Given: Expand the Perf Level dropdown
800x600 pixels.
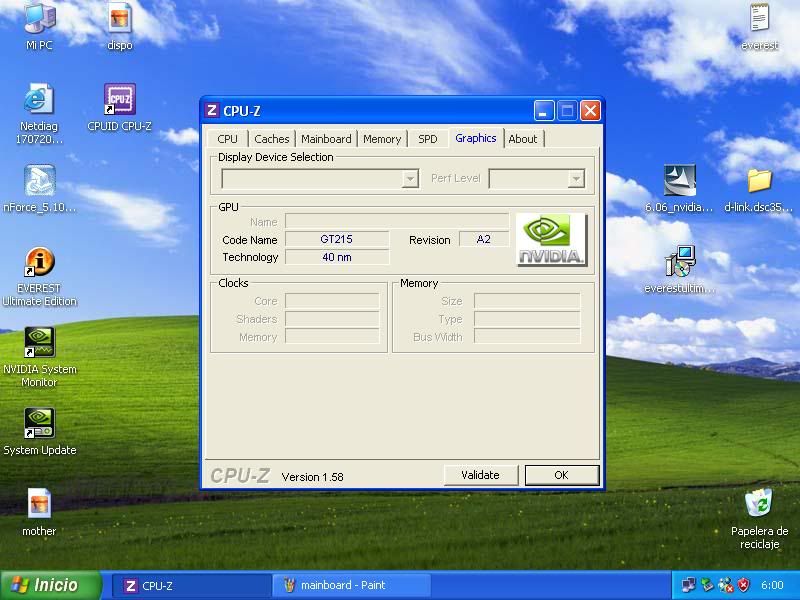Looking at the screenshot, I should (x=576, y=179).
